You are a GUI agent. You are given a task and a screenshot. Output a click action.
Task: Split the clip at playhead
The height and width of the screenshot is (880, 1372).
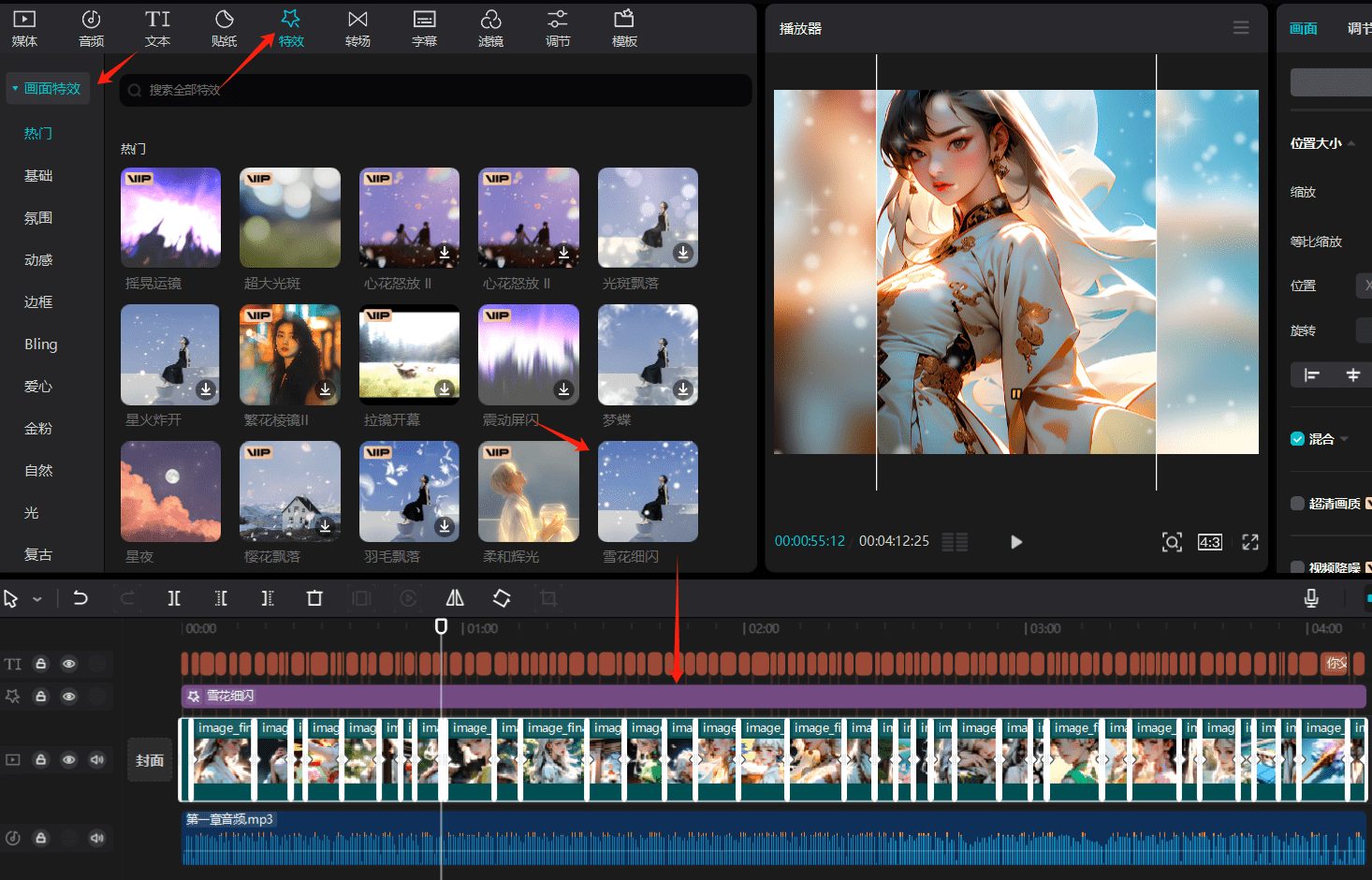(174, 597)
